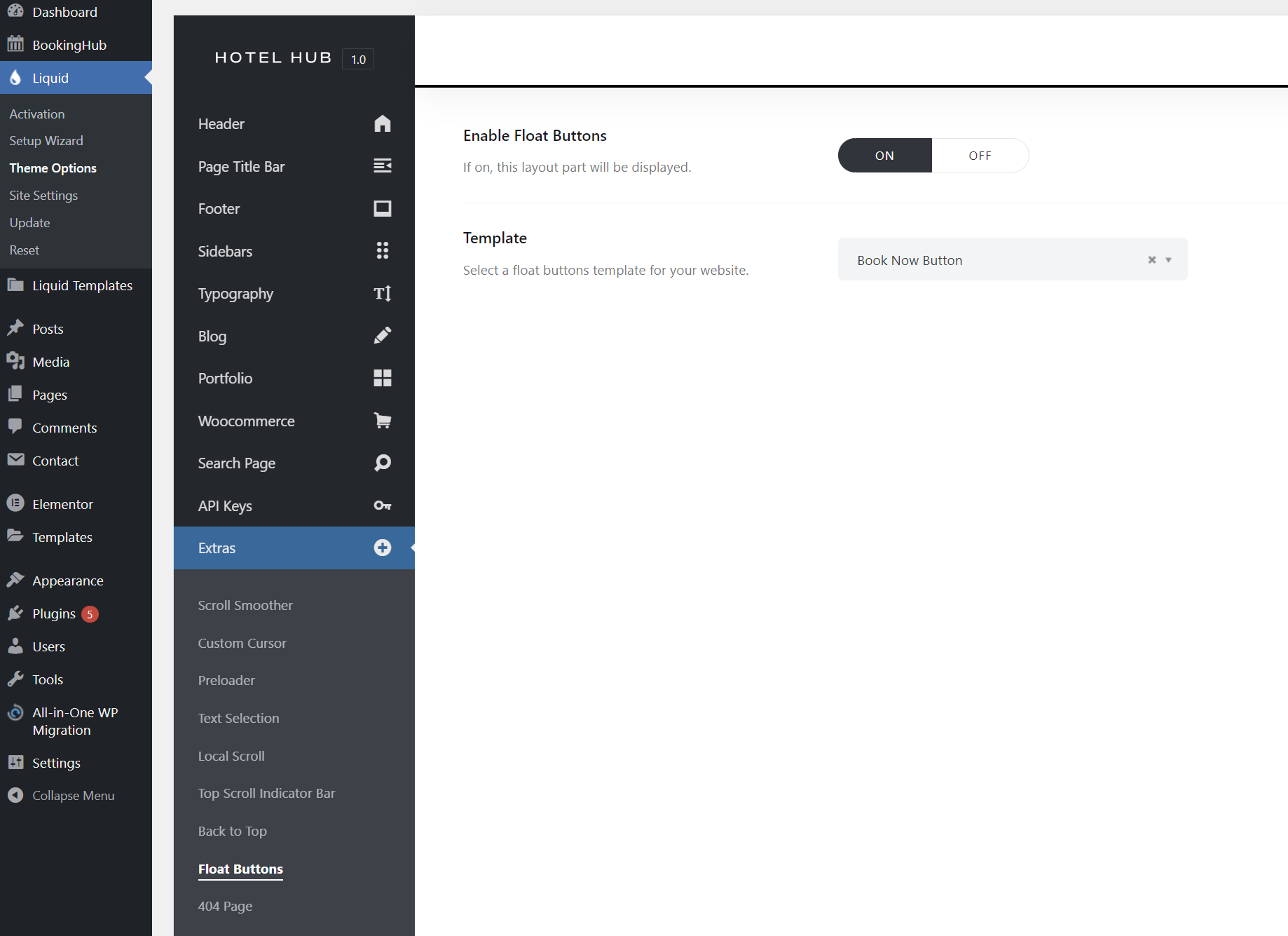The image size is (1288, 936).
Task: Collapse the Extras section plus icon
Action: tap(382, 548)
